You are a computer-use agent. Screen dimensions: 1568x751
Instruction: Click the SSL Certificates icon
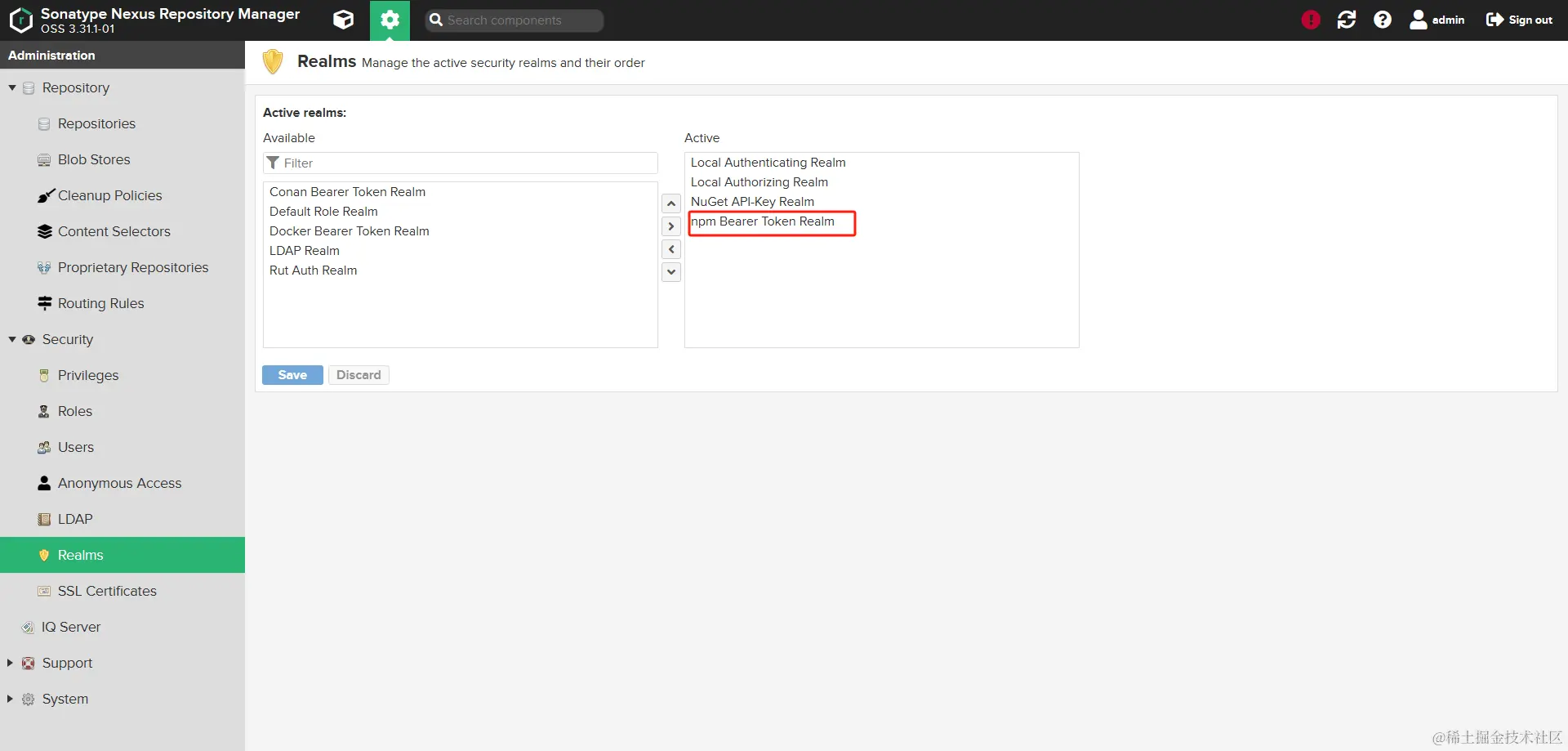coord(44,591)
